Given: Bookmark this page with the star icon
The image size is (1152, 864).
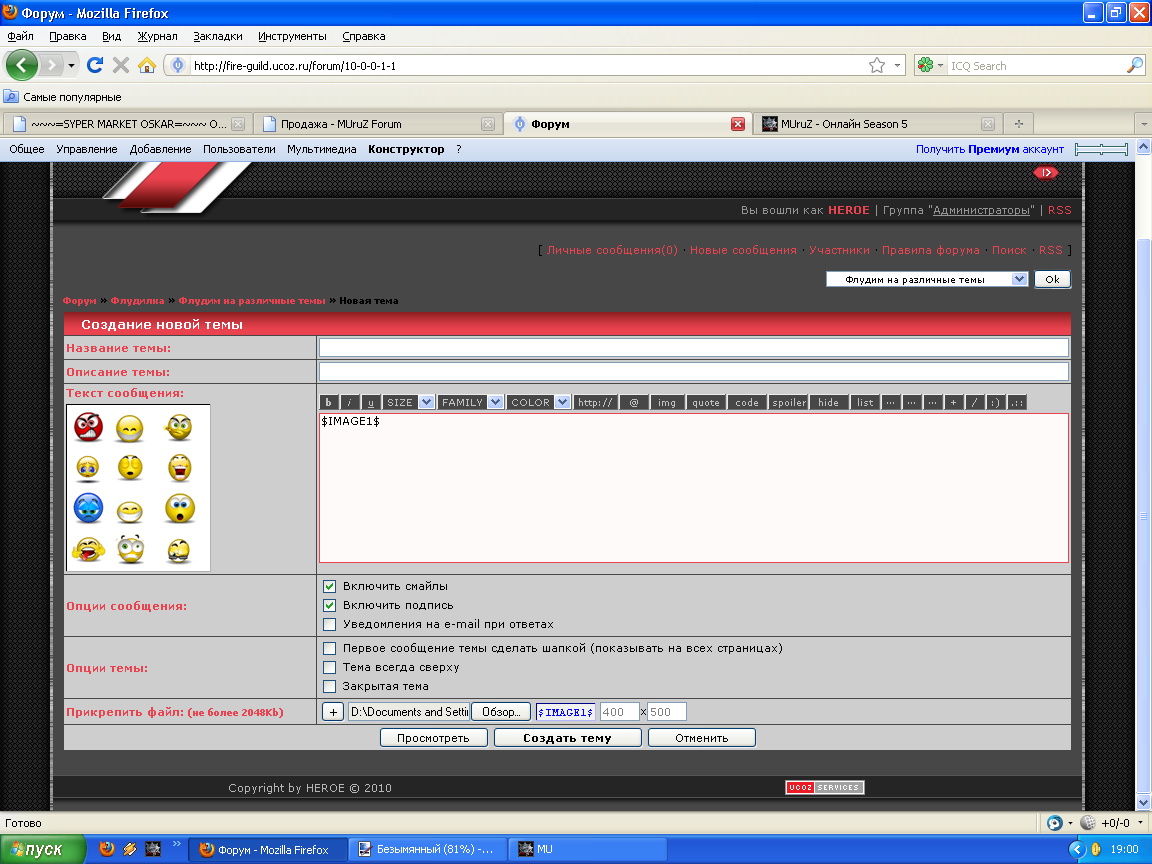Looking at the screenshot, I should pyautogui.click(x=877, y=65).
